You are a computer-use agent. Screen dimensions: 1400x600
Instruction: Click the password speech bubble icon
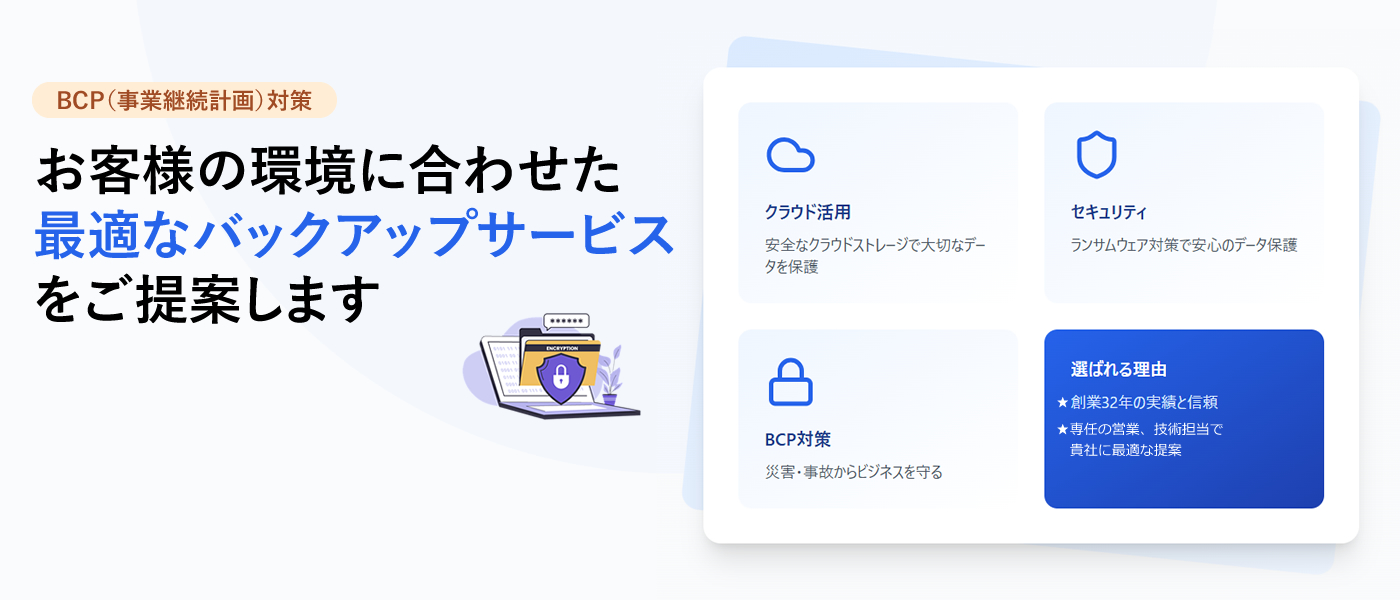(x=568, y=322)
